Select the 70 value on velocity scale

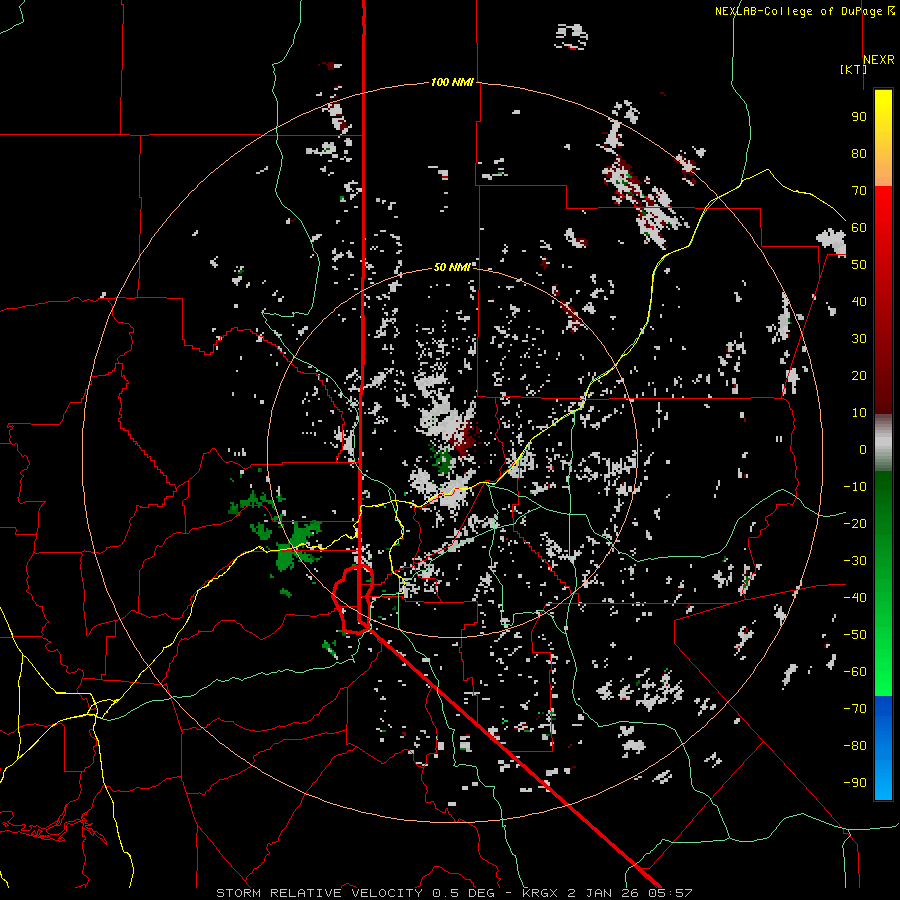pyautogui.click(x=859, y=191)
